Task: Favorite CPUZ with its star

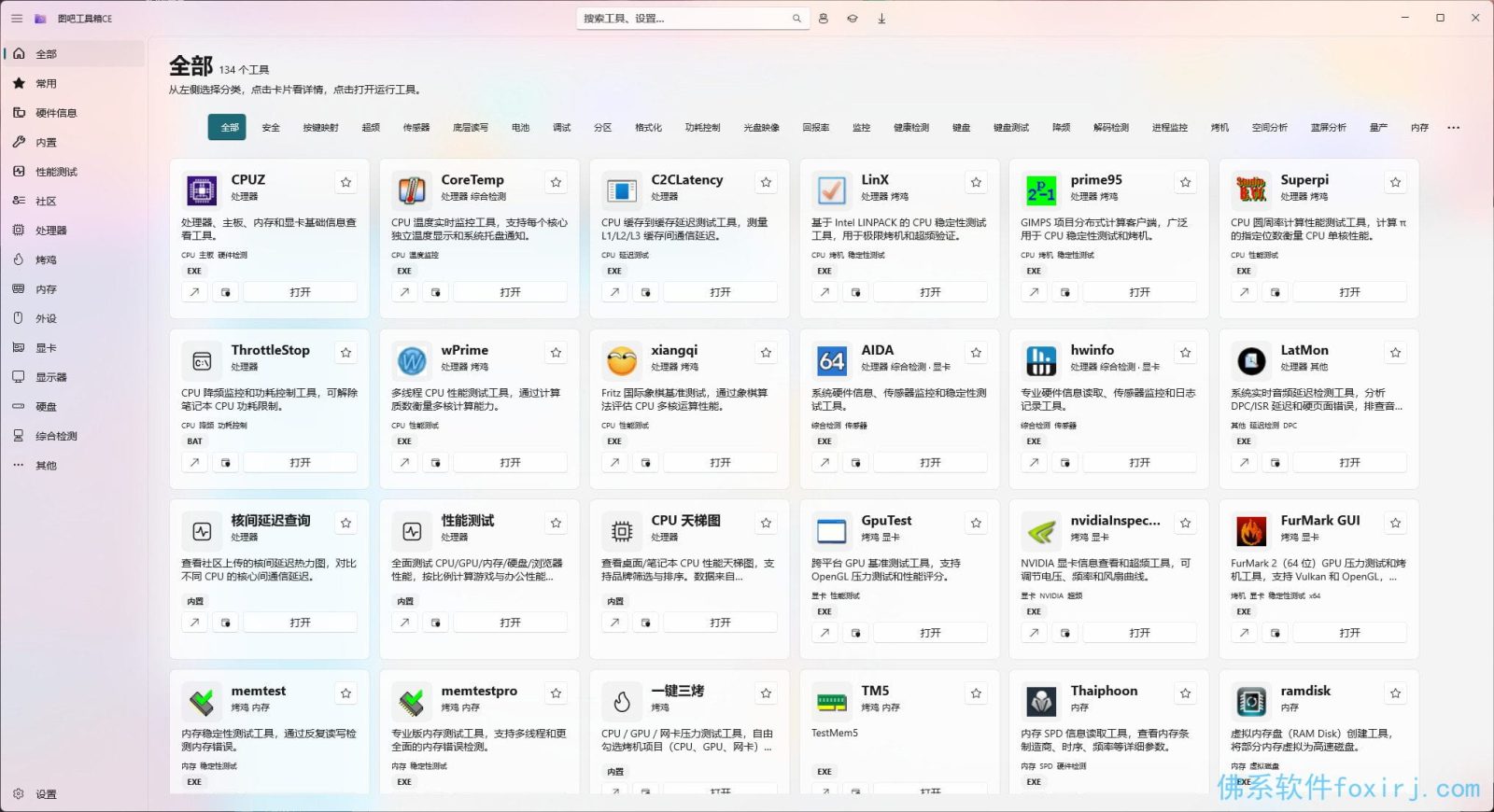Action: pyautogui.click(x=346, y=182)
